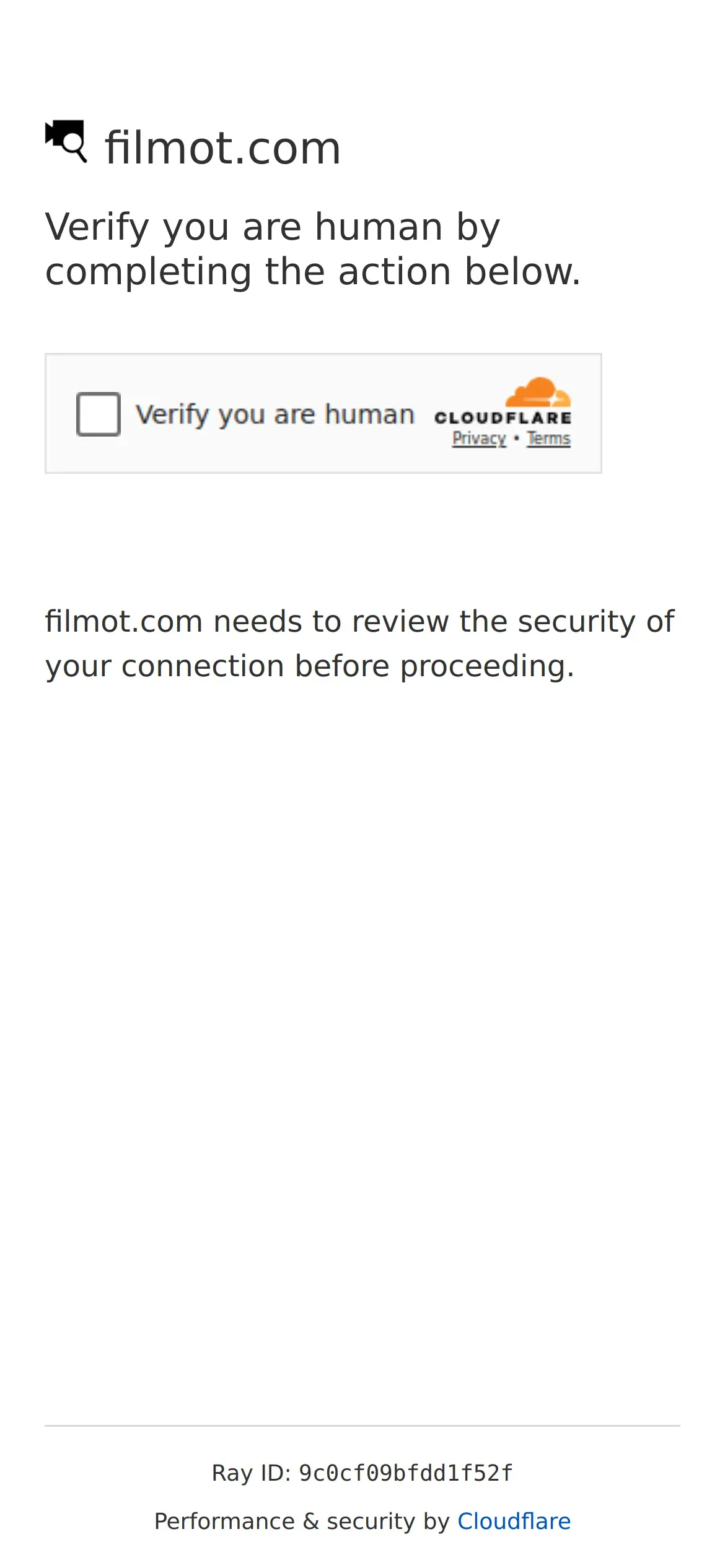Click the 'Verify you are human' label text
Viewport: 725px width, 1568px height.
click(275, 414)
